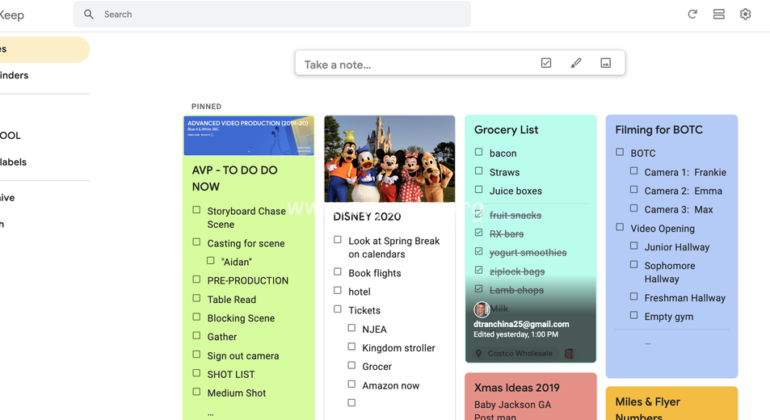770x420 pixels.
Task: Open the Reminders sidebar item
Action: pyautogui.click(x=44, y=75)
